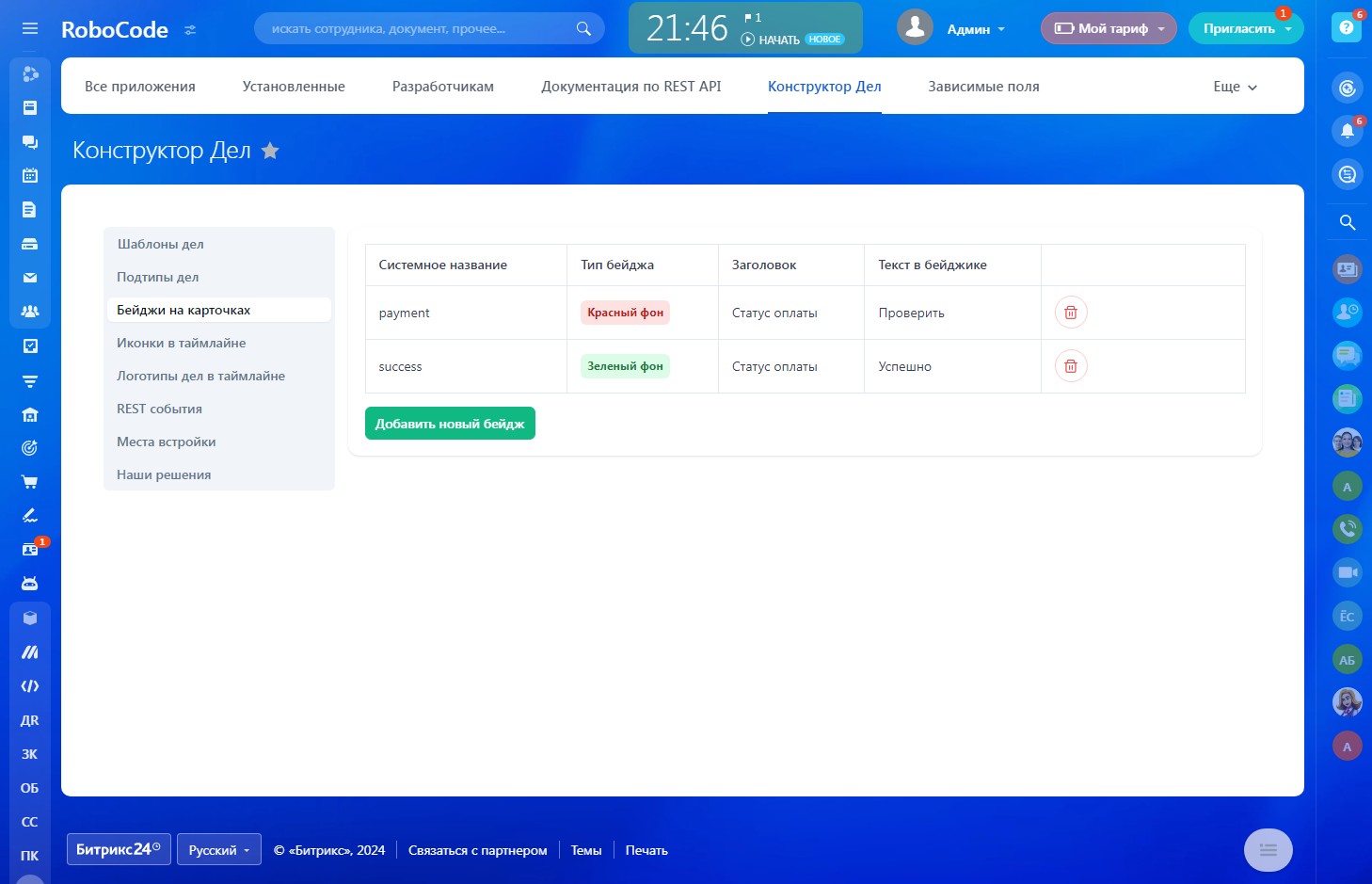This screenshot has height=884, width=1372.
Task: Expand the Еще menu
Action: coord(1235,87)
